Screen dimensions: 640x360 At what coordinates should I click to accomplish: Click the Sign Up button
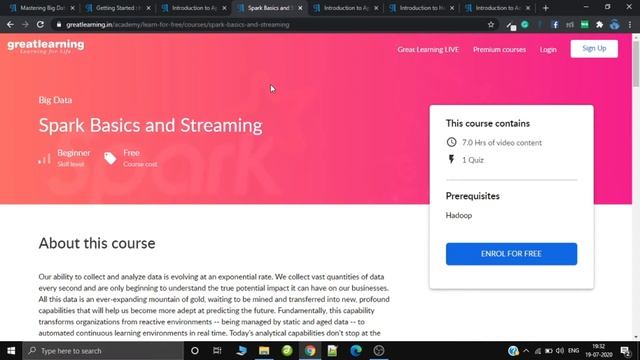point(594,49)
